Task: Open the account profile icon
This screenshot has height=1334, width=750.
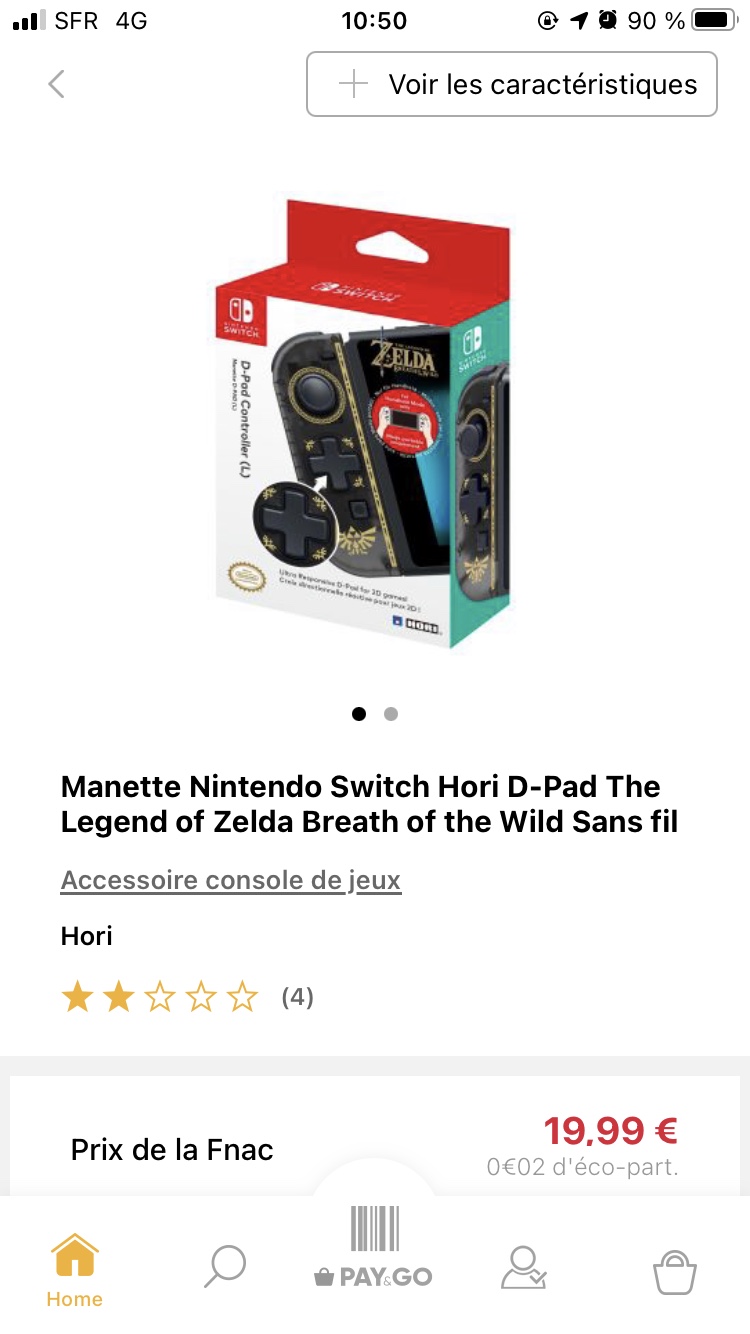Action: coord(523,1267)
